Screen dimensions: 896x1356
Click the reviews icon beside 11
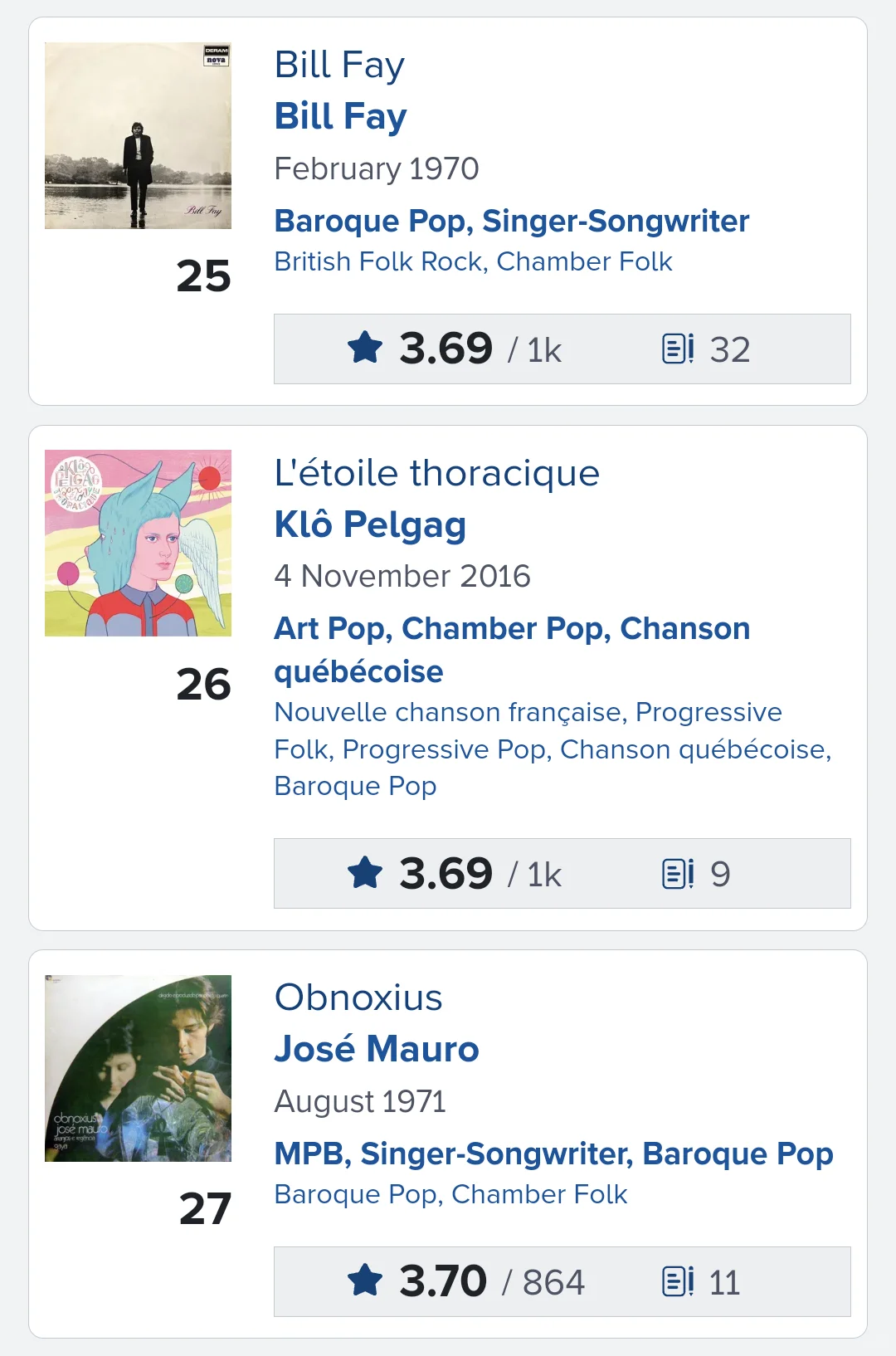click(x=678, y=1281)
